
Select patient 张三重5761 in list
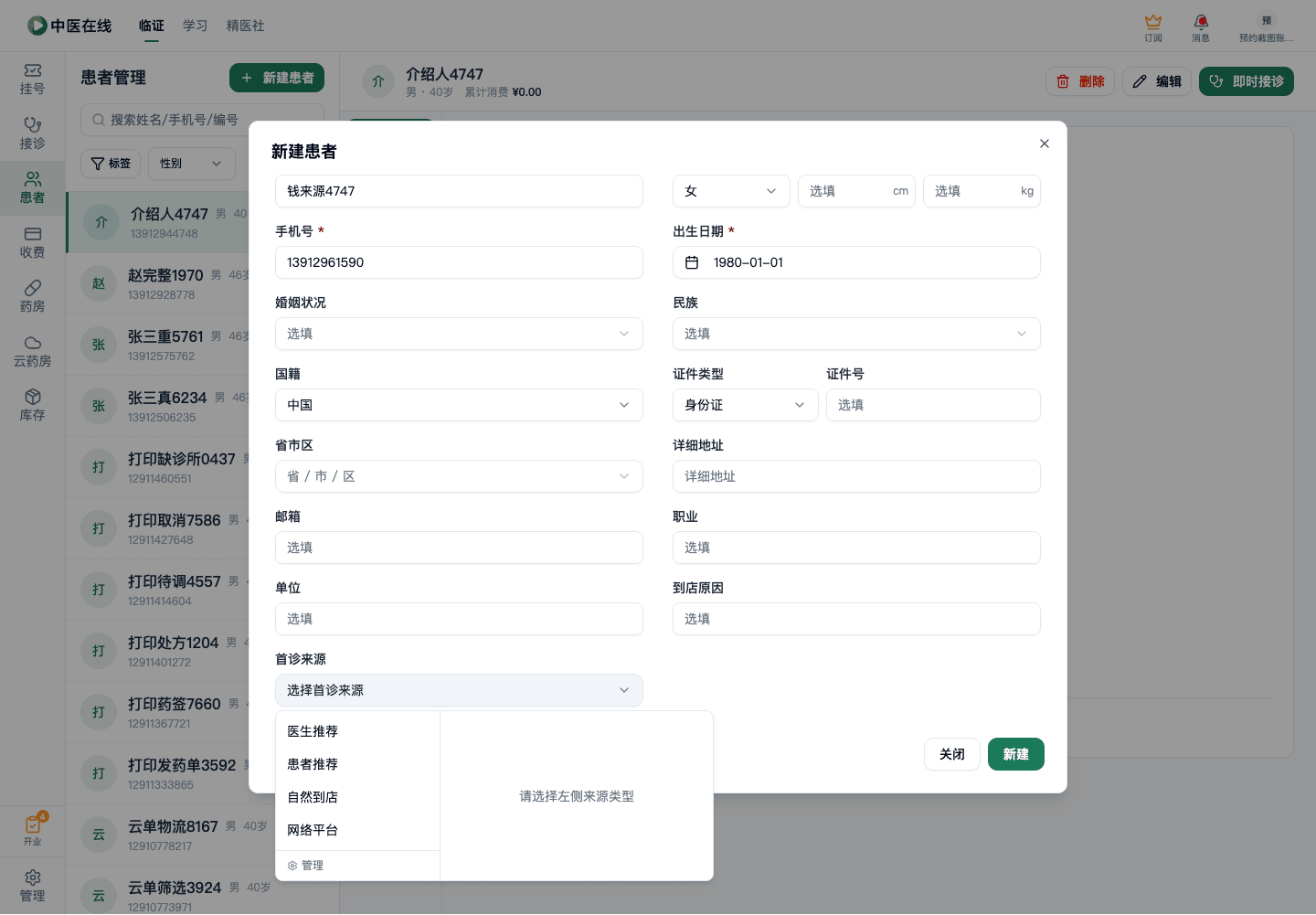pyautogui.click(x=158, y=345)
